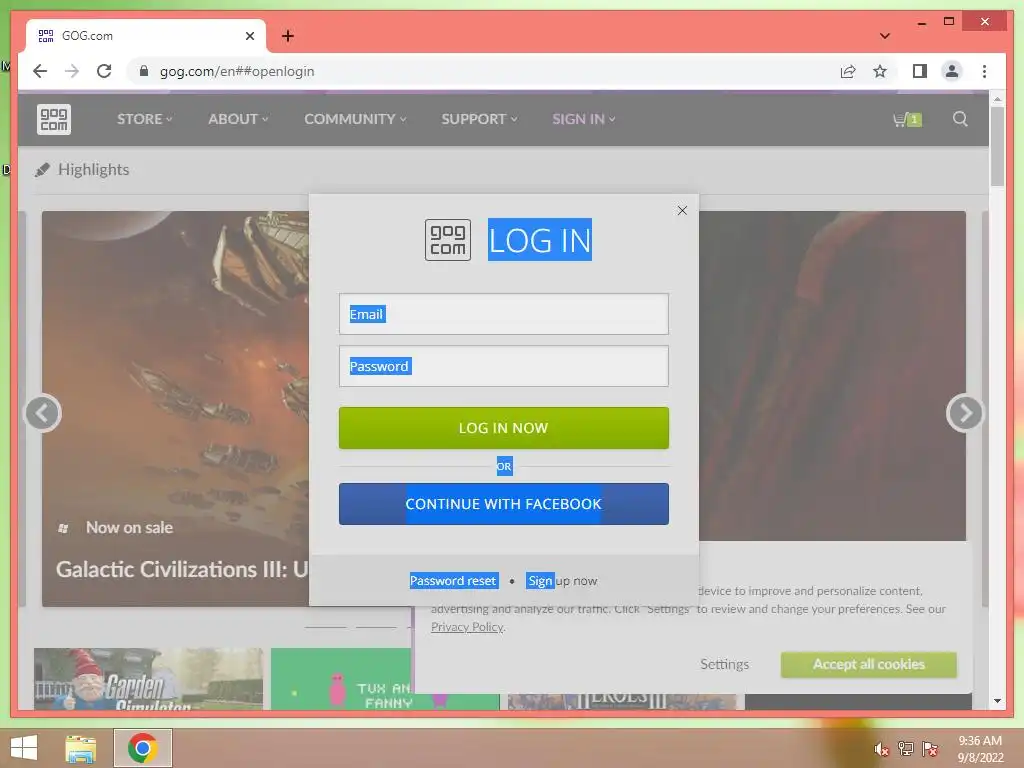Image resolution: width=1024 pixels, height=768 pixels.
Task: Click the taskbar clock showing 9:36 AM
Action: point(980,749)
